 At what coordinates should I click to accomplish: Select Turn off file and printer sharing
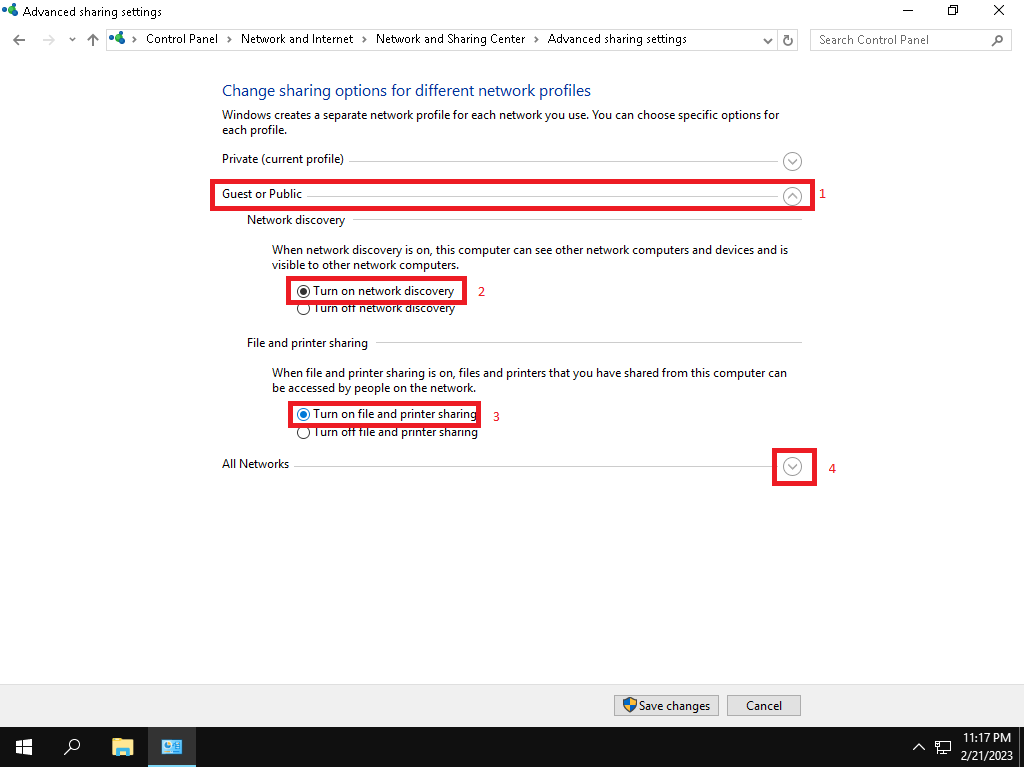[304, 433]
